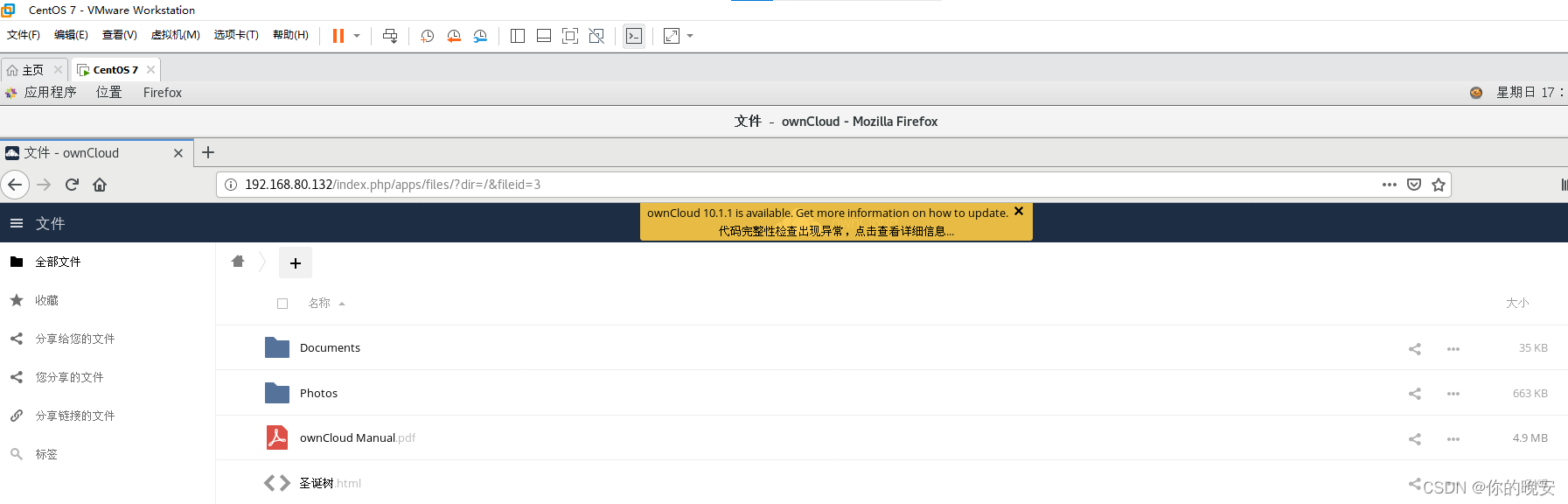This screenshot has height=504, width=1568.
Task: Dismiss the ownCloud update notification
Action: pyautogui.click(x=1019, y=211)
